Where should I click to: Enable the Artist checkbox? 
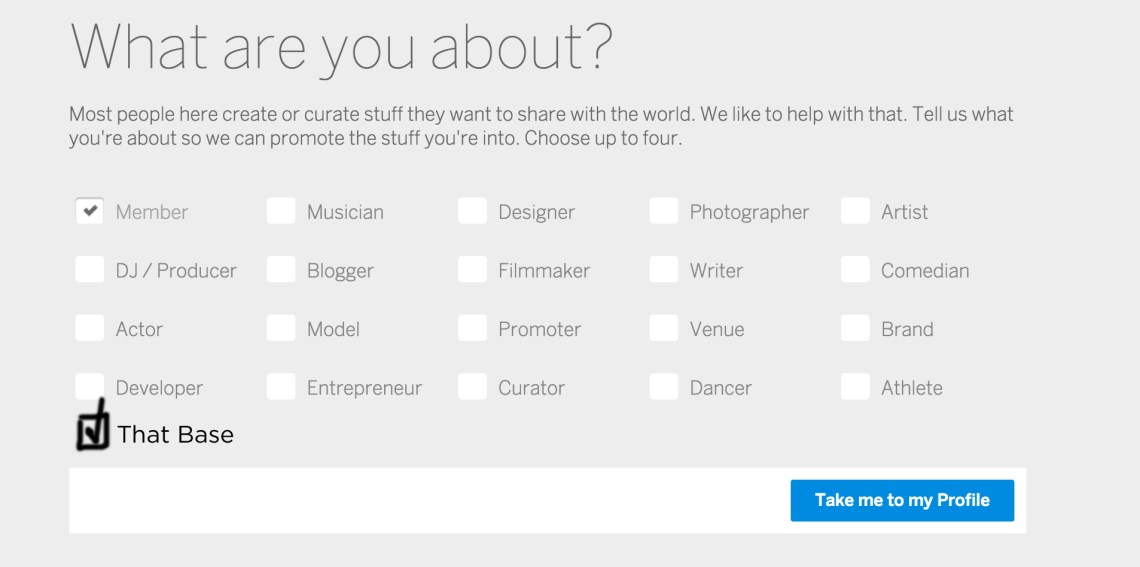(855, 212)
